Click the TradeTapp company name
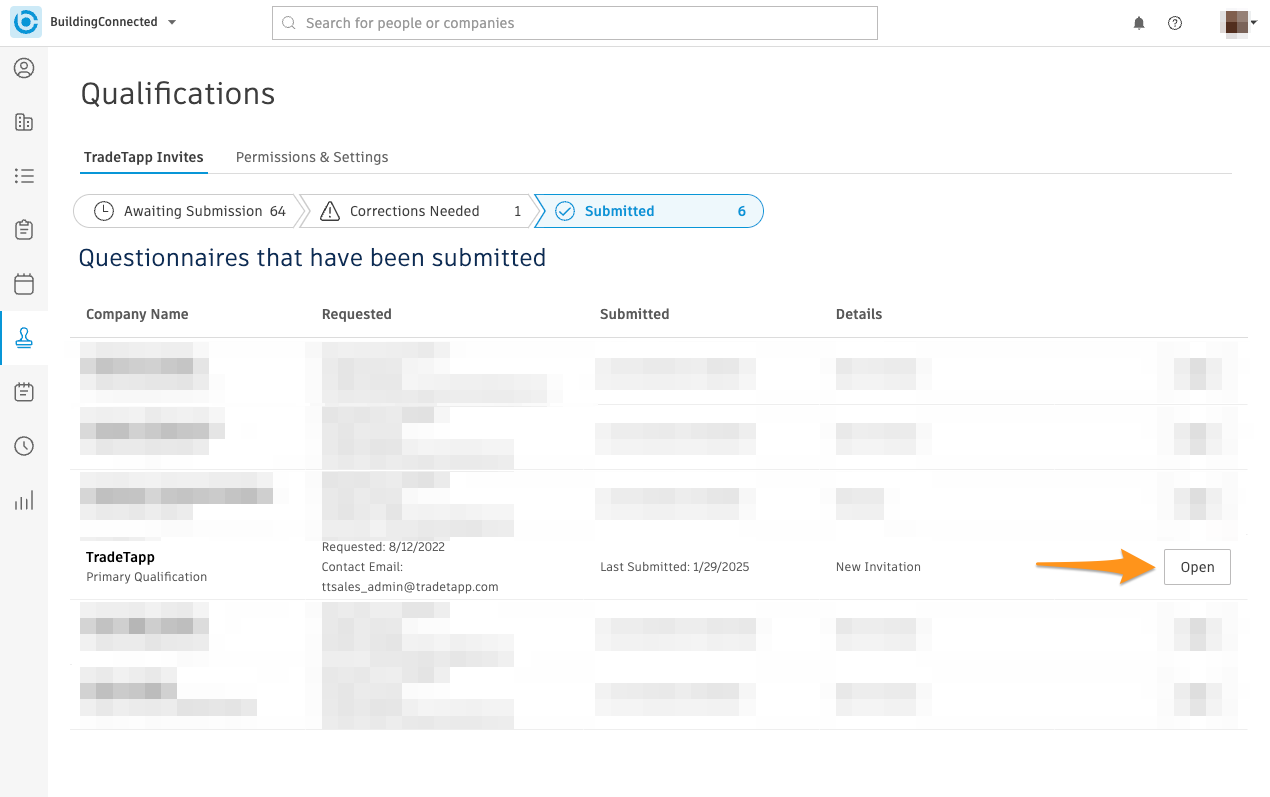 tap(120, 557)
